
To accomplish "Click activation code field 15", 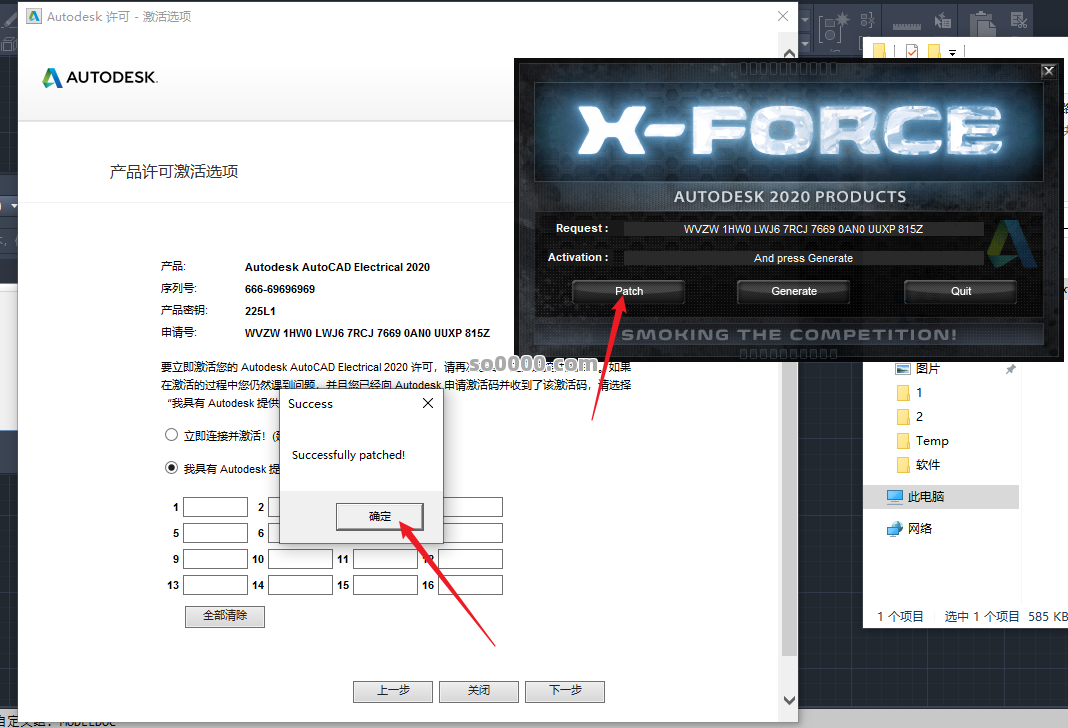I will 386,585.
